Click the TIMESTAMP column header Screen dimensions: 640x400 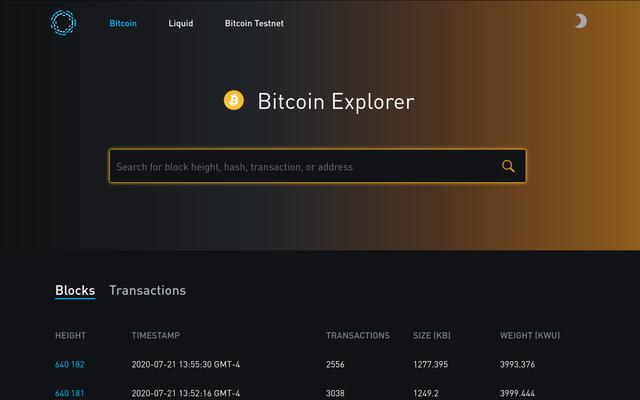pos(156,336)
